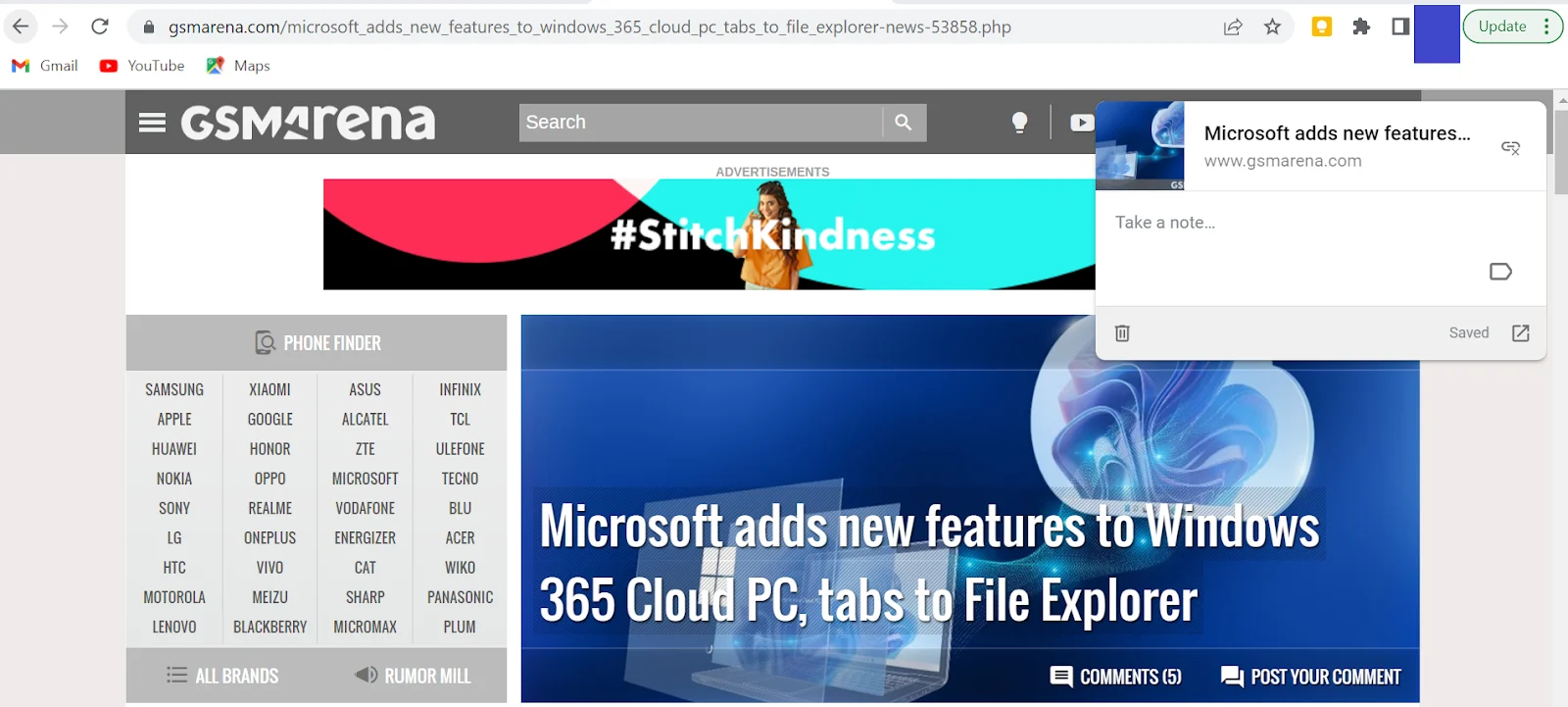This screenshot has height=707, width=1568.
Task: Open the GSMArena hamburger menu
Action: (x=152, y=123)
